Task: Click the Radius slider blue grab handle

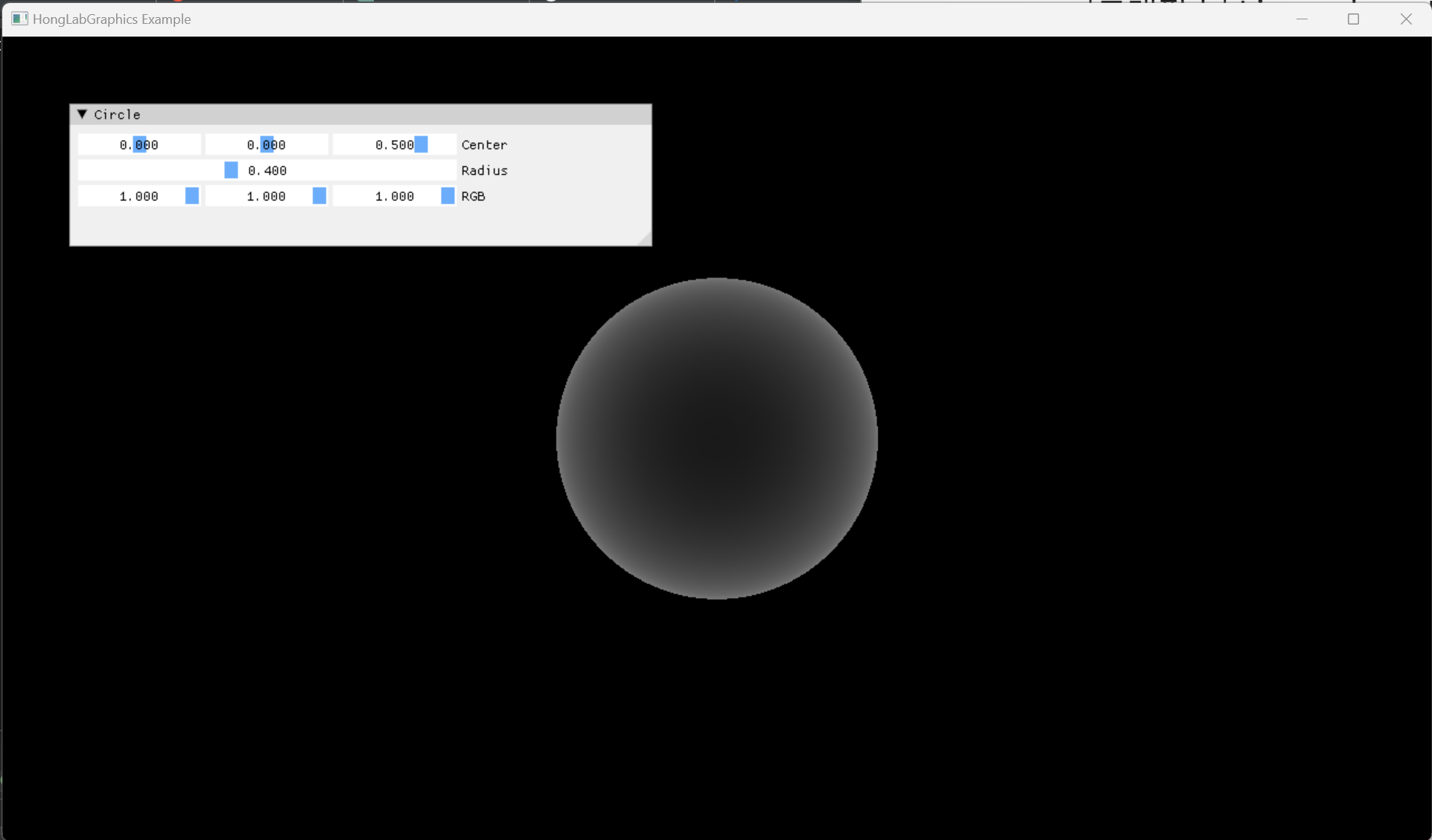Action: [231, 171]
